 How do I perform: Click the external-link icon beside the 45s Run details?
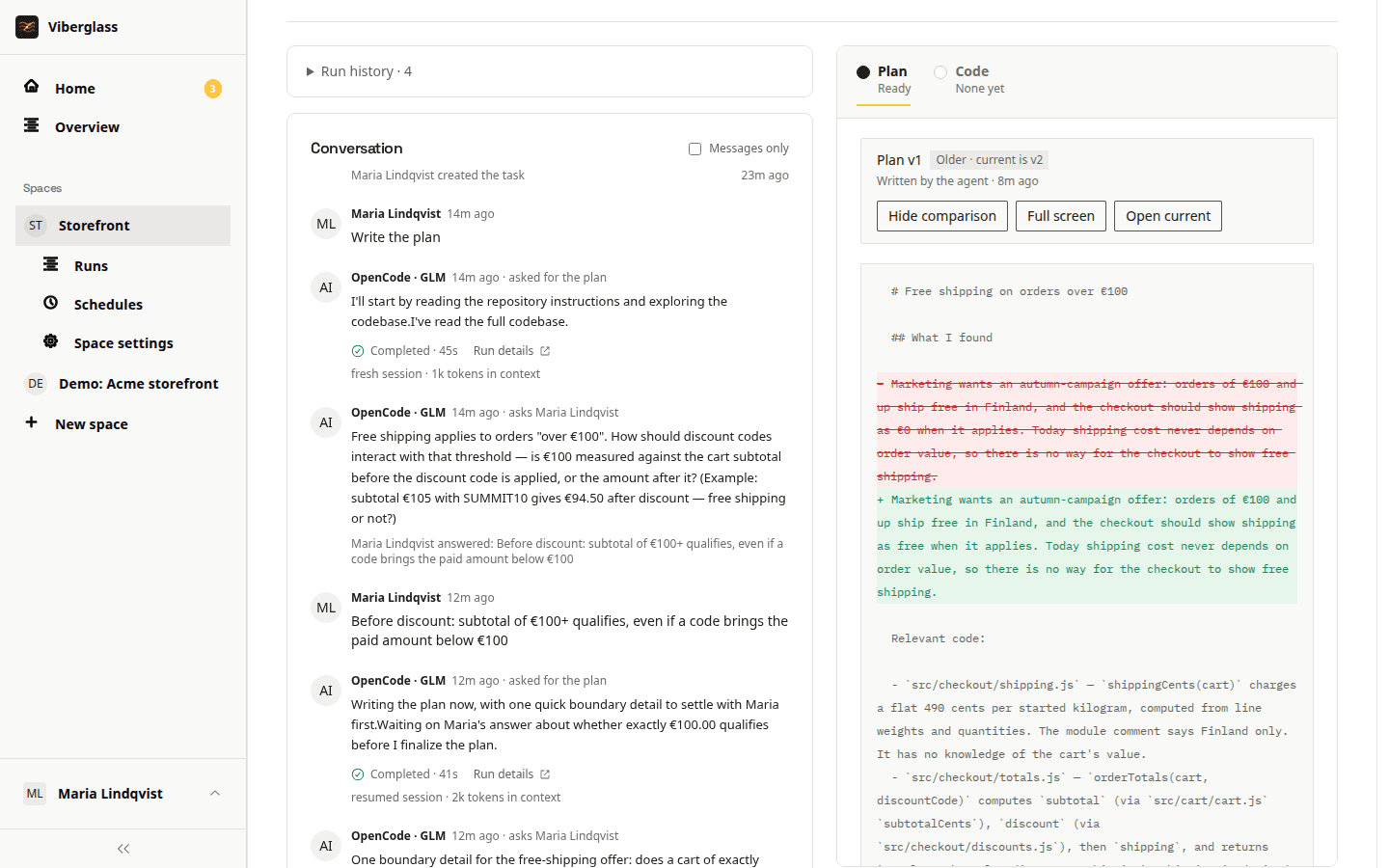tap(545, 351)
